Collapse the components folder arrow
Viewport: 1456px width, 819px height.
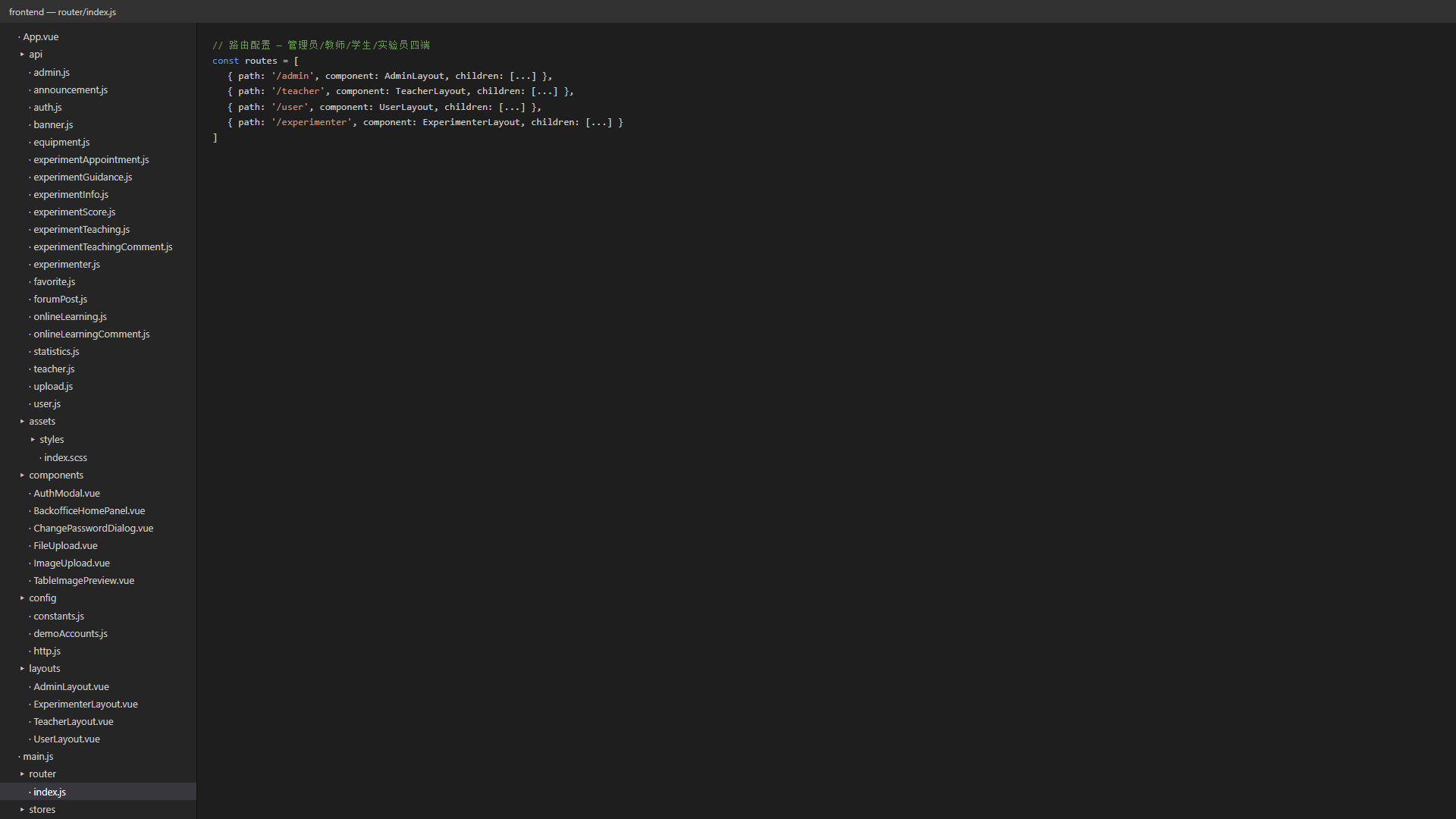point(22,475)
